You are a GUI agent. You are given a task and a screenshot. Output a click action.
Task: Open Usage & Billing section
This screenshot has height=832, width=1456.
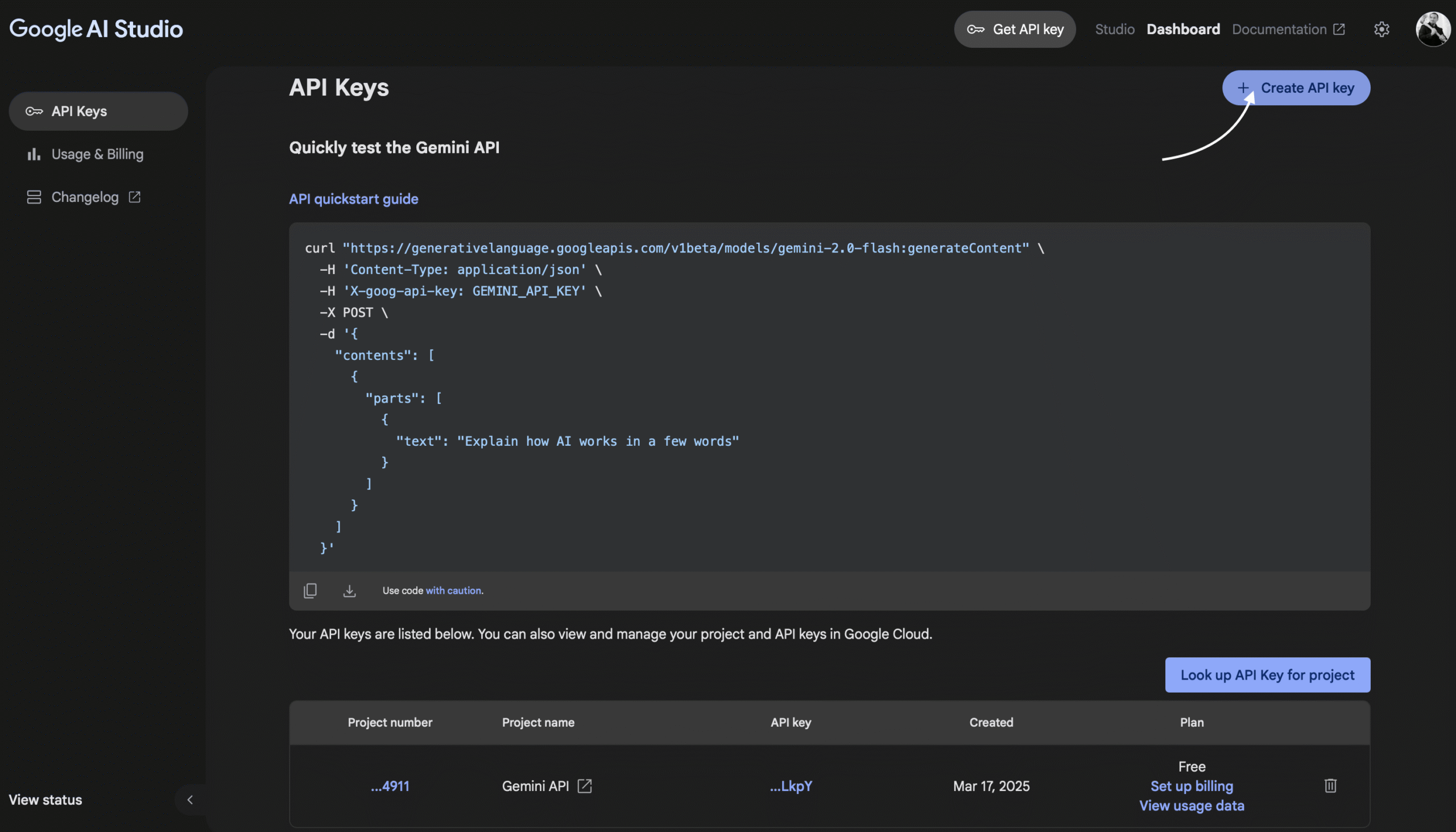coord(97,154)
